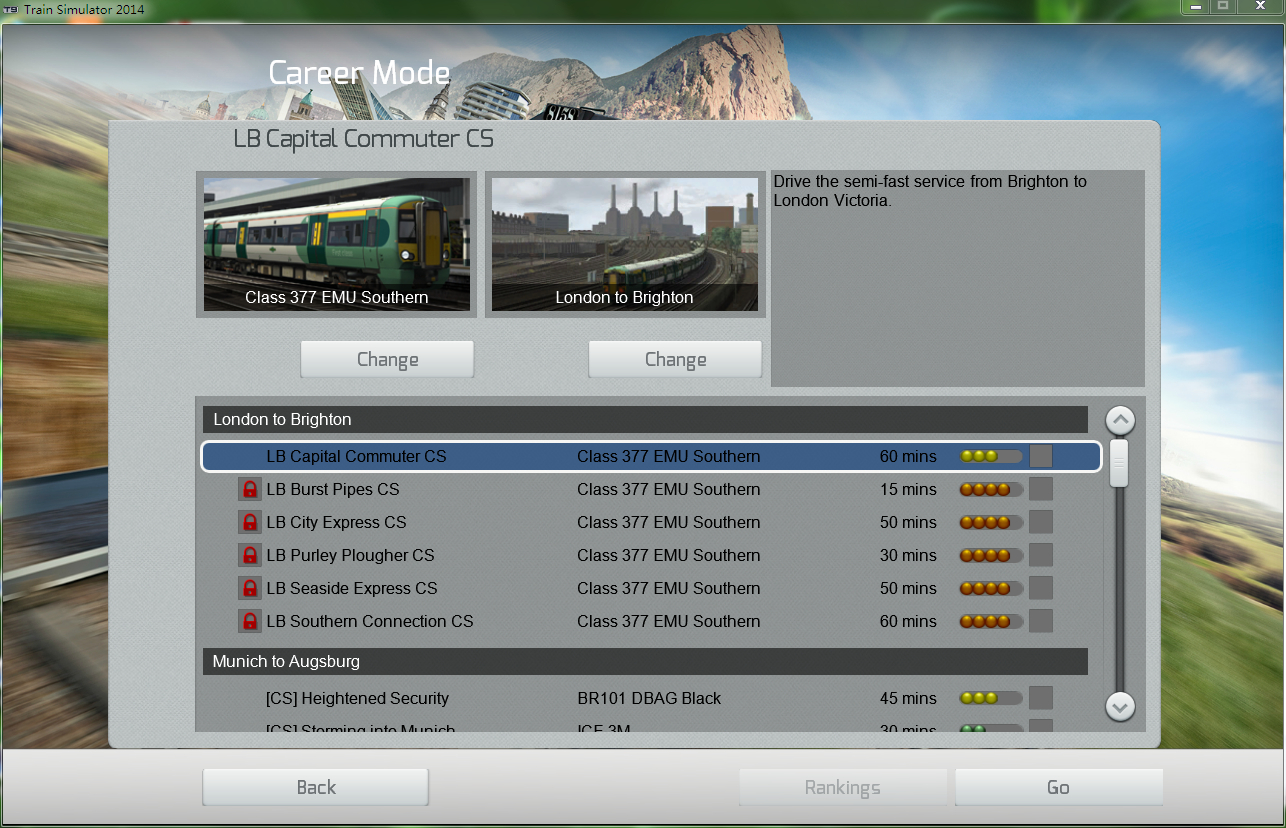The image size is (1286, 828).
Task: Maximize the Train Simulator 2014 window
Action: pyautogui.click(x=1222, y=7)
